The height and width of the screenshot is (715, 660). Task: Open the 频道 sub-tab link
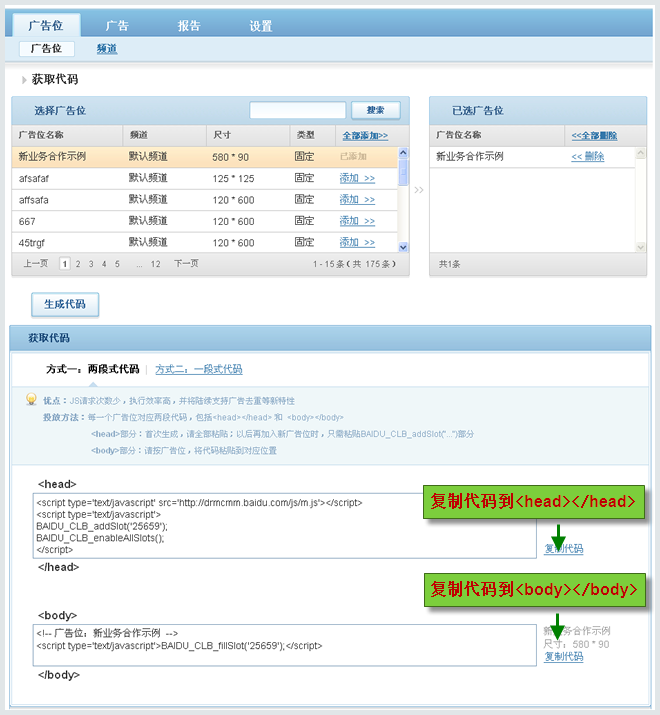pos(107,49)
